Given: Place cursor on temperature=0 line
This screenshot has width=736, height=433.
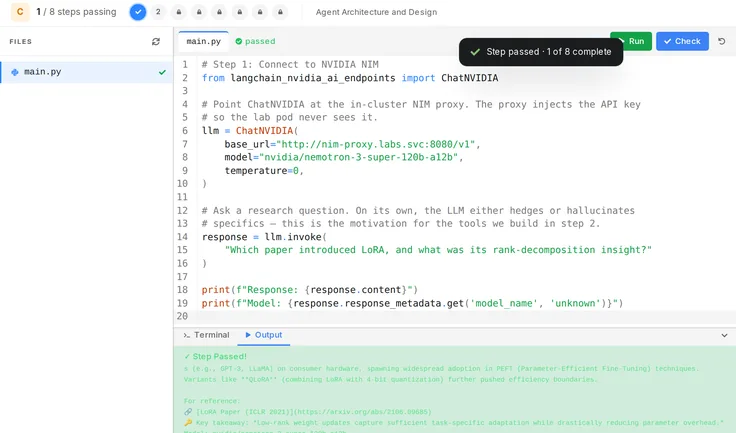Looking at the screenshot, I should coord(264,170).
